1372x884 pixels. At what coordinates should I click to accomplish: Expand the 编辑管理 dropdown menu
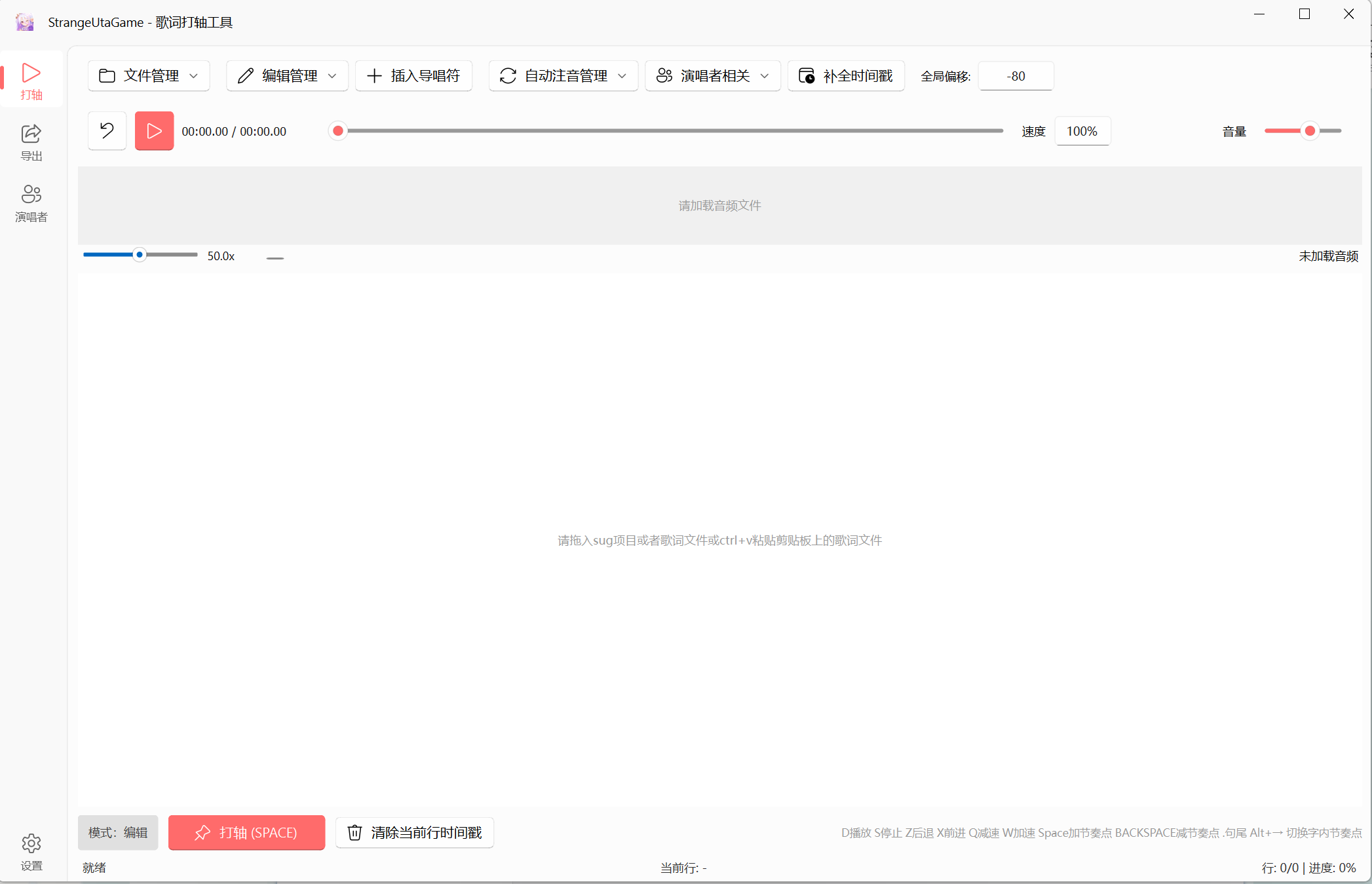287,76
